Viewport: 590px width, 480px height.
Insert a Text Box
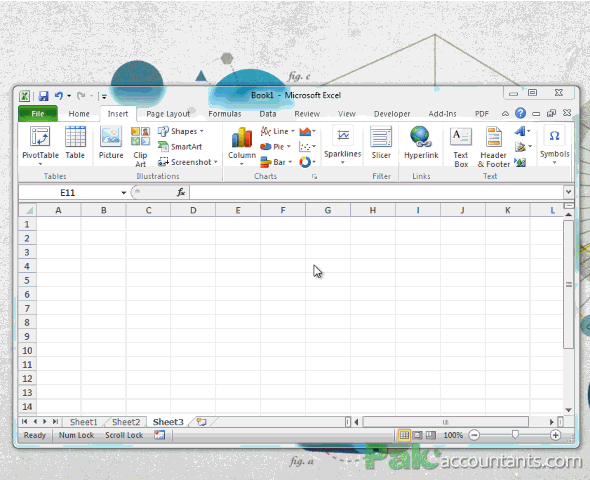[x=461, y=147]
